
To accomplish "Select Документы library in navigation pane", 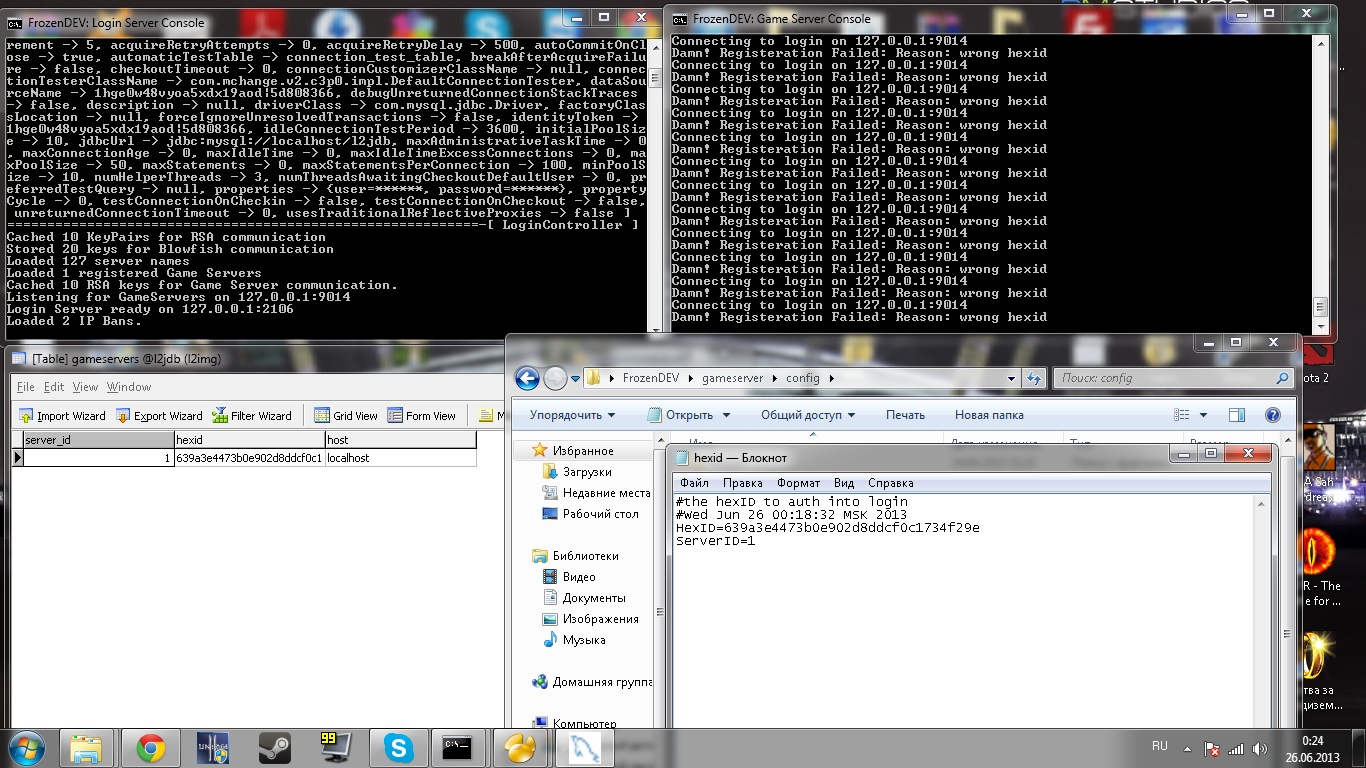I will click(594, 598).
